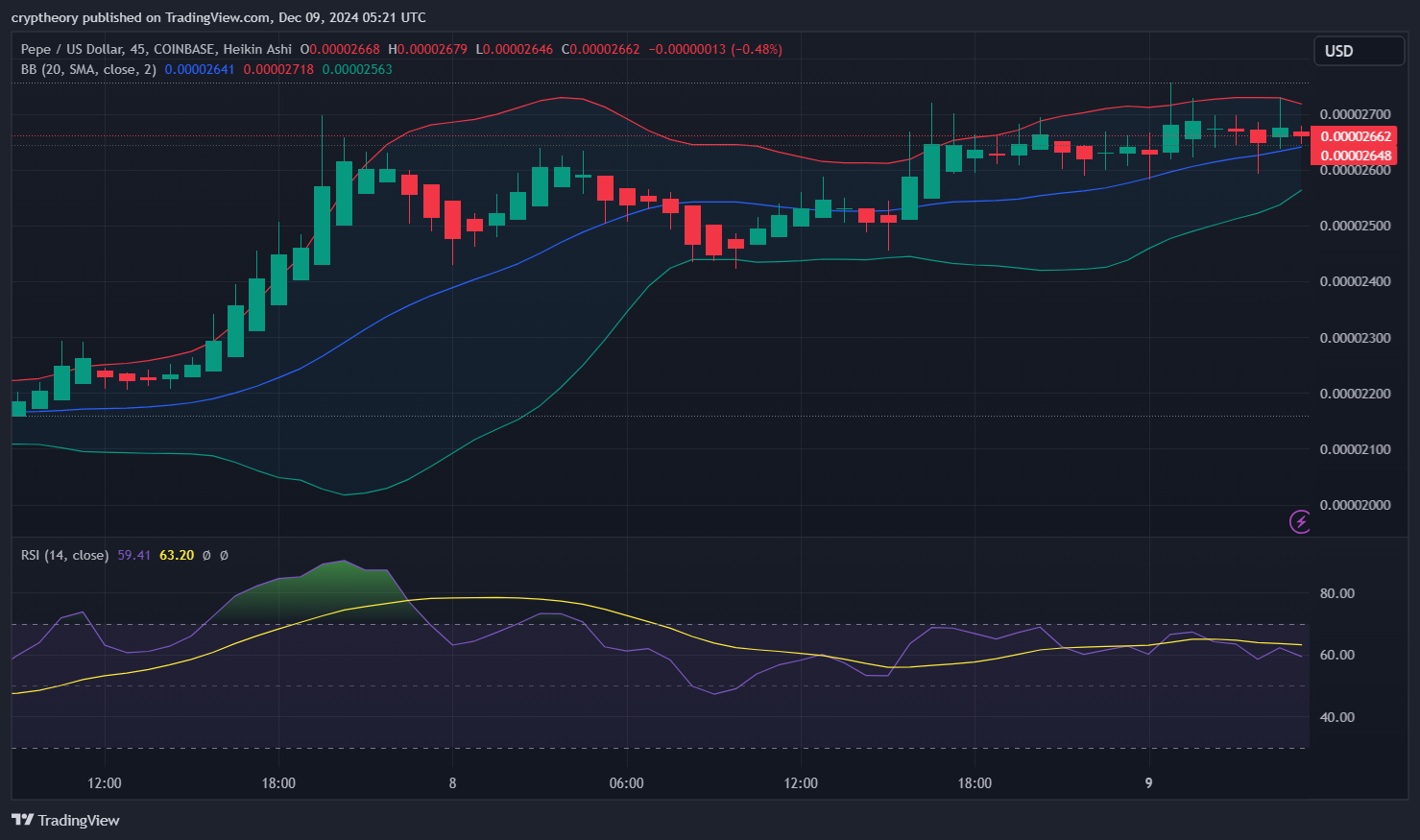Click the 0.00002300 price axis label
The height and width of the screenshot is (840, 1420).
click(x=1355, y=338)
